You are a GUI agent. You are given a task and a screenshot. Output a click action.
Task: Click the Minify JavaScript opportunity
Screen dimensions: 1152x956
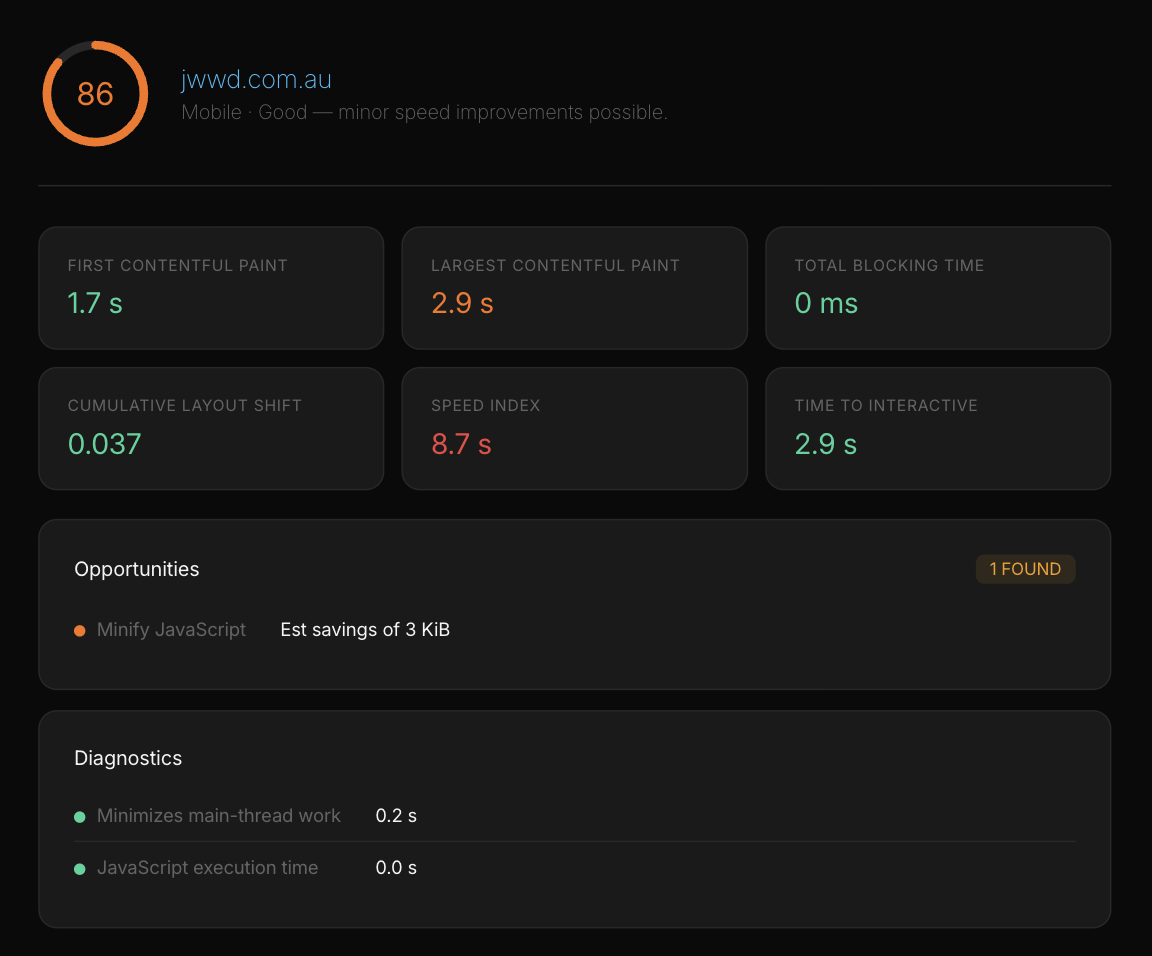[171, 630]
